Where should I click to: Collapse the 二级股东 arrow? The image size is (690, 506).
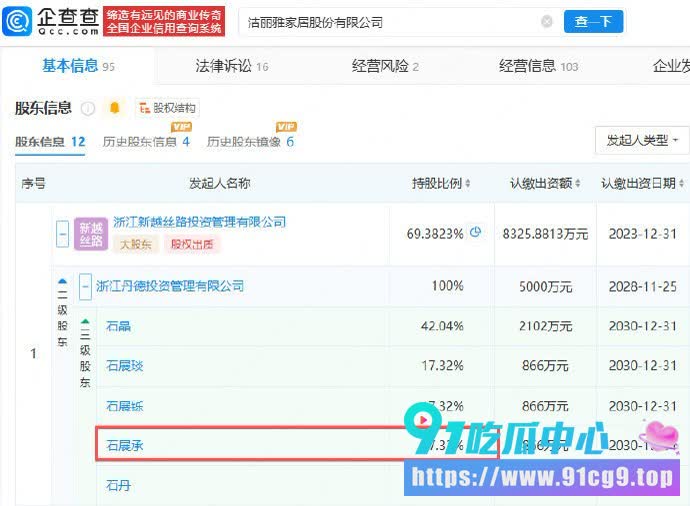point(62,281)
